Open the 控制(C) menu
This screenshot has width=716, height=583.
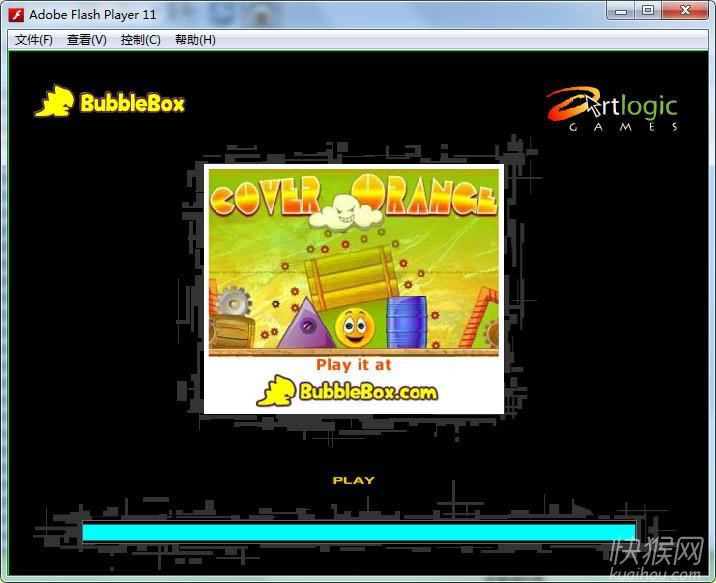pyautogui.click(x=140, y=40)
